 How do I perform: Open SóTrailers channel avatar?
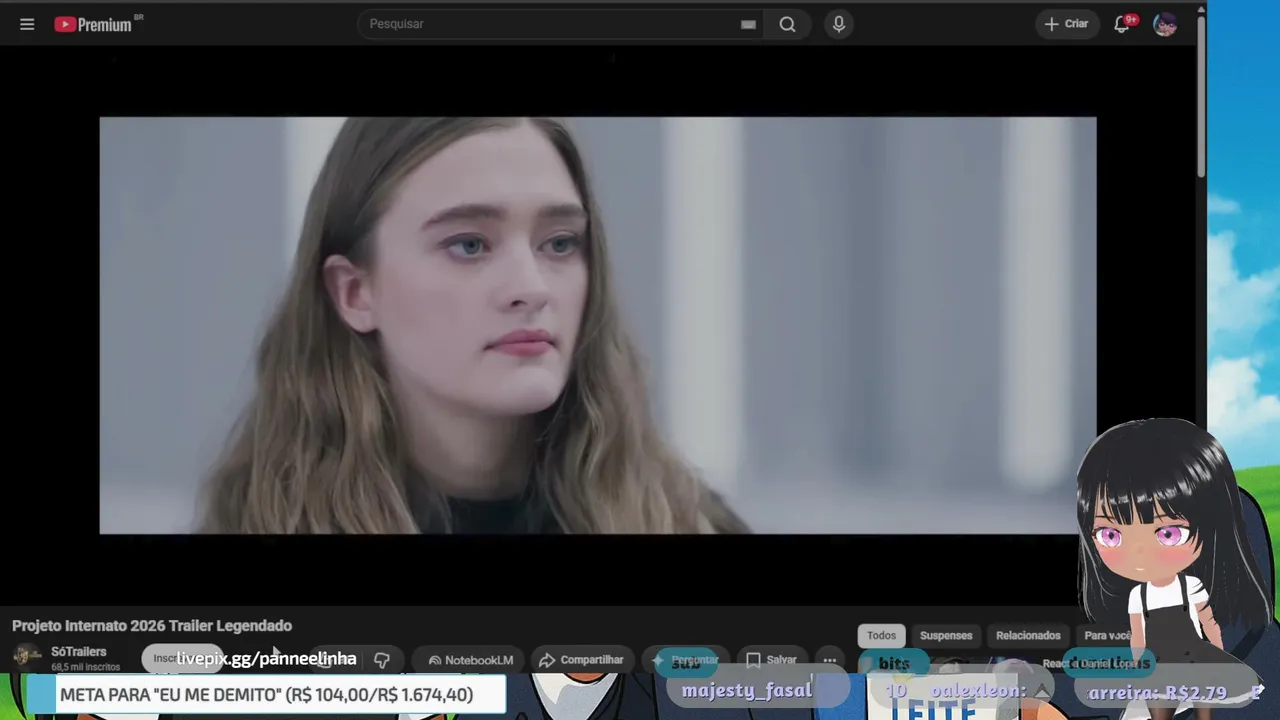[x=27, y=657]
